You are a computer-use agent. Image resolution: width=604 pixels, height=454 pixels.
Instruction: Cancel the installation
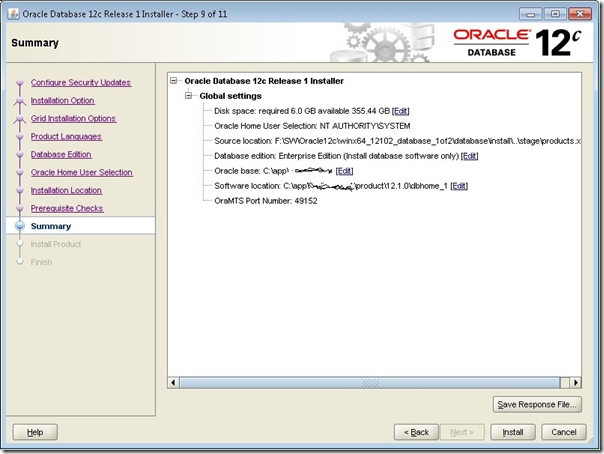pyautogui.click(x=564, y=432)
